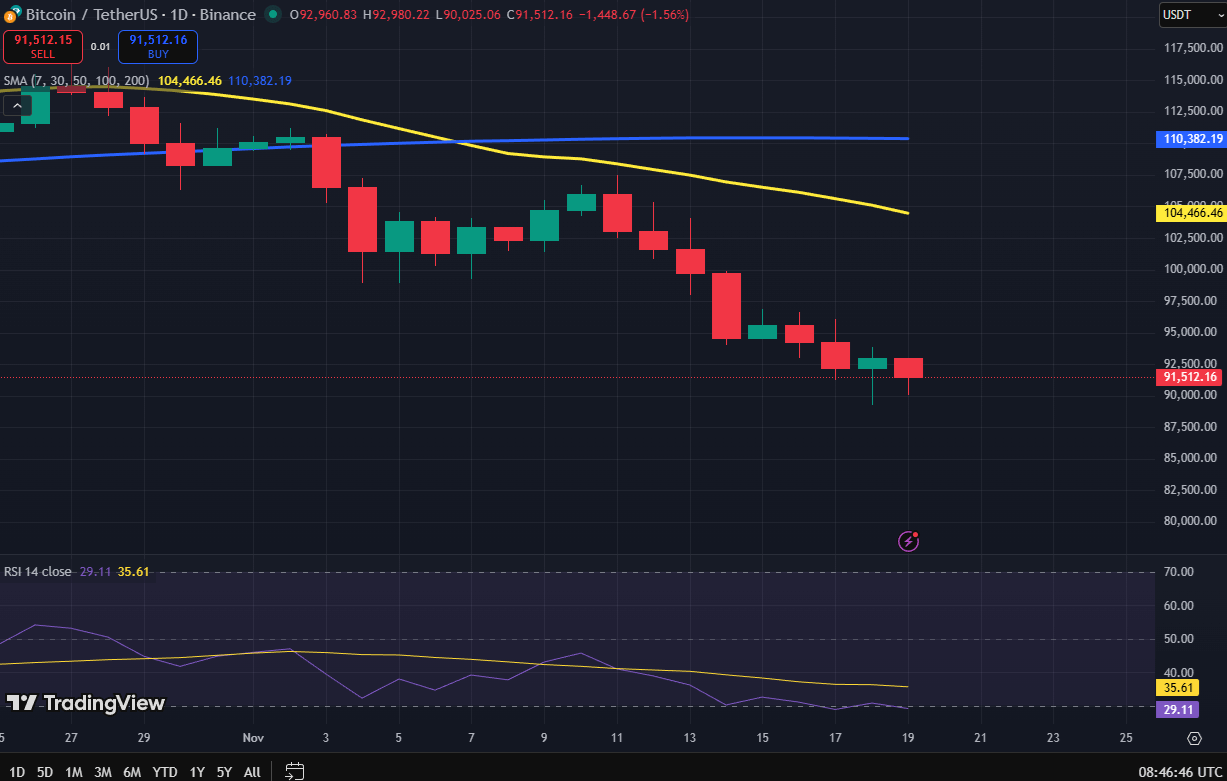The image size is (1227, 781).
Task: Select the All range button
Action: [x=252, y=772]
